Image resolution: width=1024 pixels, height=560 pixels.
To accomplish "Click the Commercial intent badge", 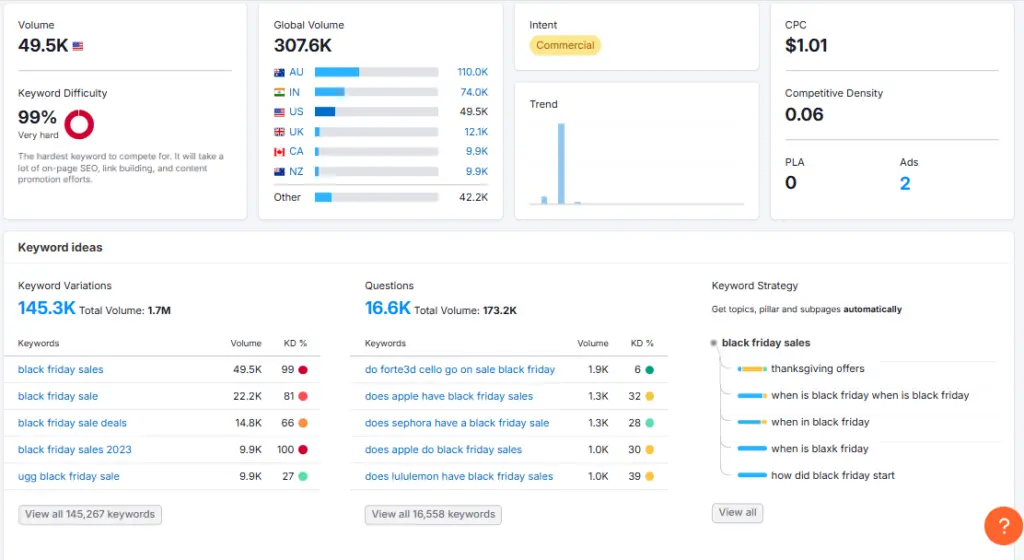I will [x=565, y=45].
